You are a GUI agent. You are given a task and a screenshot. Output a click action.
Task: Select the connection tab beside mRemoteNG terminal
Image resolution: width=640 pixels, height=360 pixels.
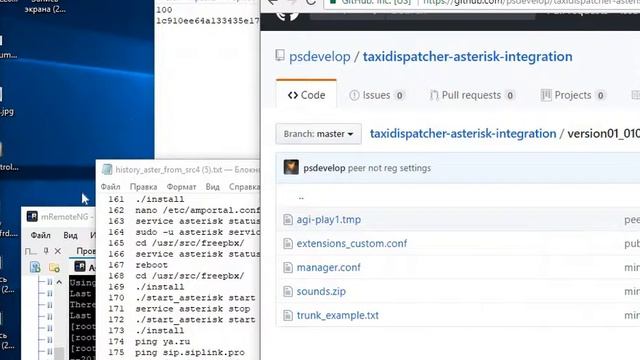[x=84, y=267]
